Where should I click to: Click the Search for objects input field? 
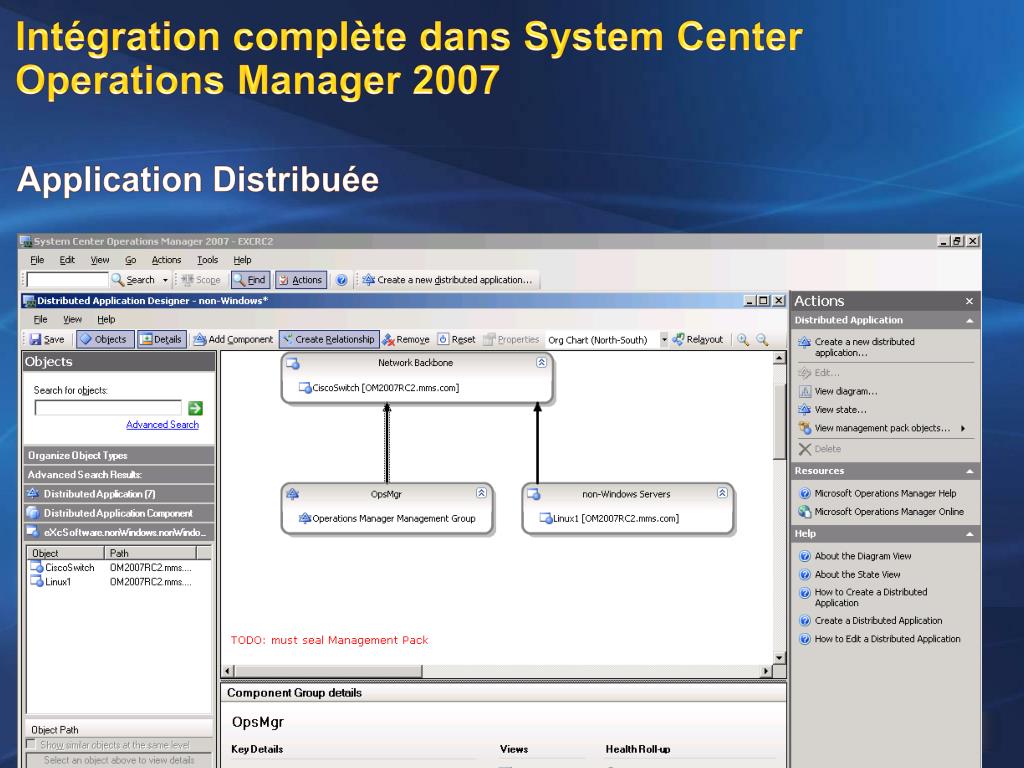click(x=108, y=408)
